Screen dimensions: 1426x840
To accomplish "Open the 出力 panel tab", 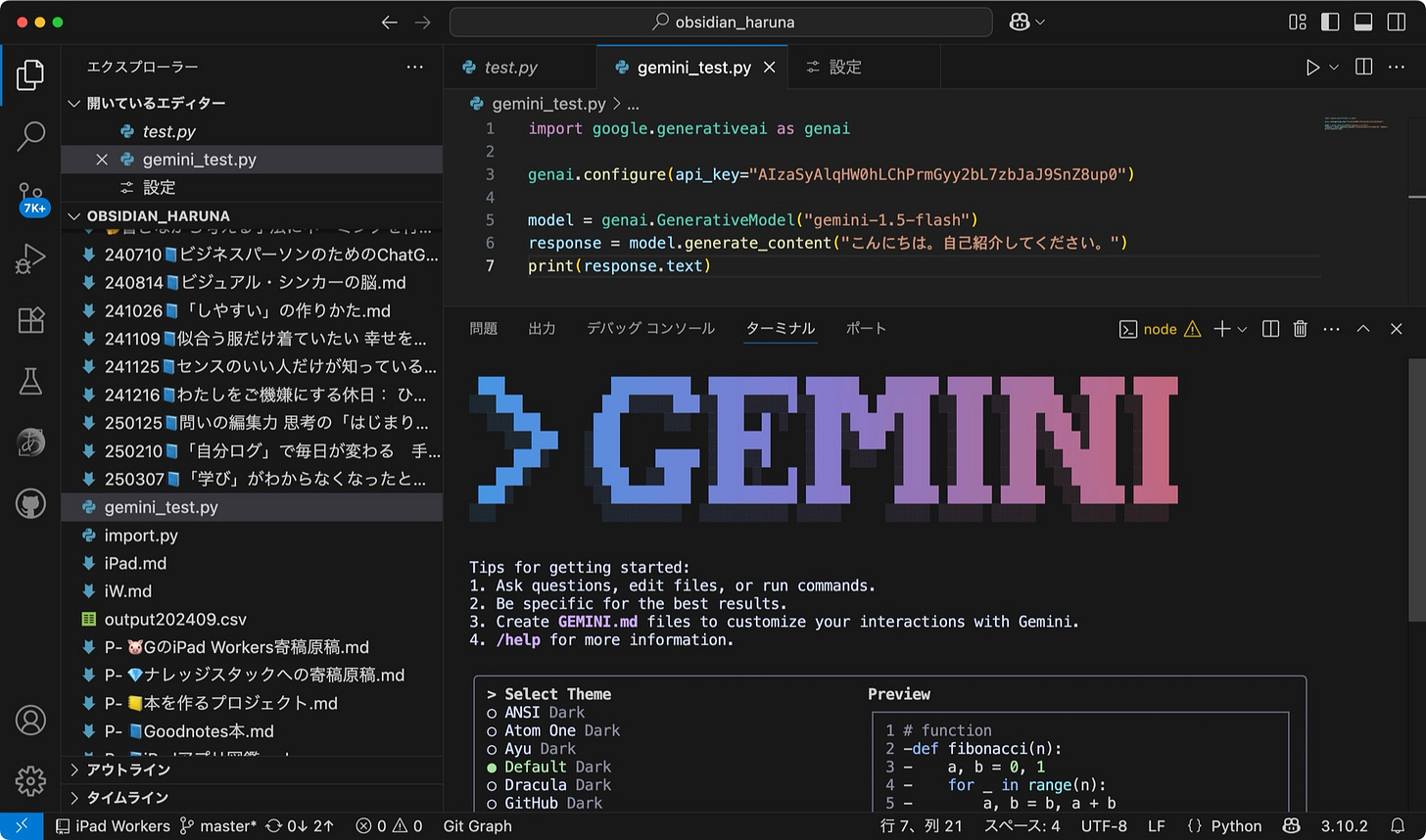I will [542, 329].
